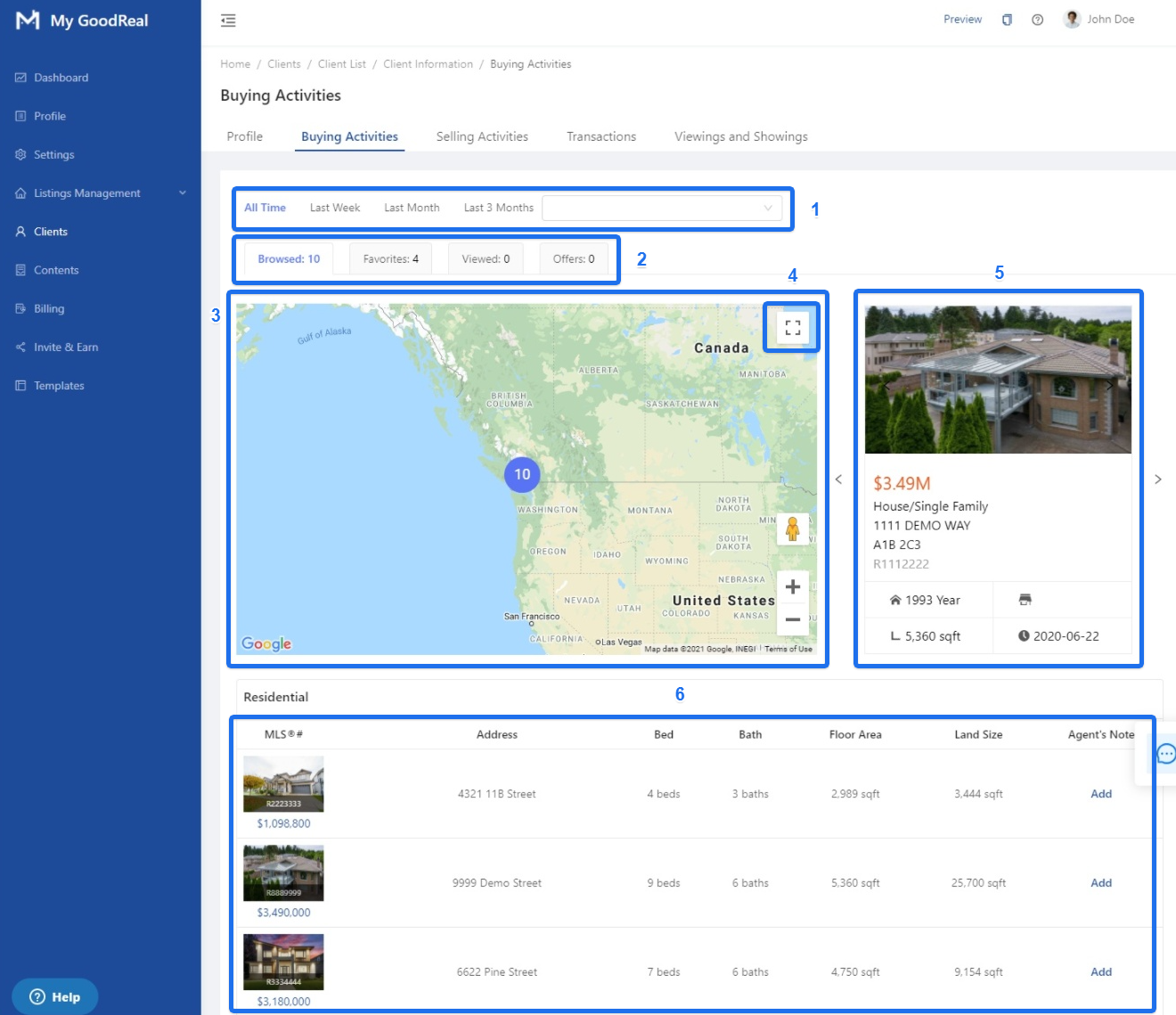1176x1015 pixels.
Task: Click the copy icon next to Preview
Action: pyautogui.click(x=1007, y=20)
